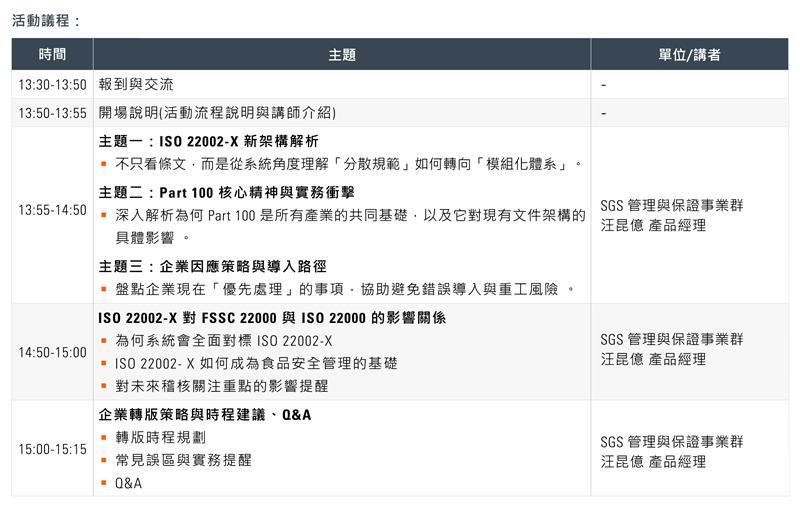Select the 15:00-15:15 time cell
The height and width of the screenshot is (510, 800).
coord(53,450)
